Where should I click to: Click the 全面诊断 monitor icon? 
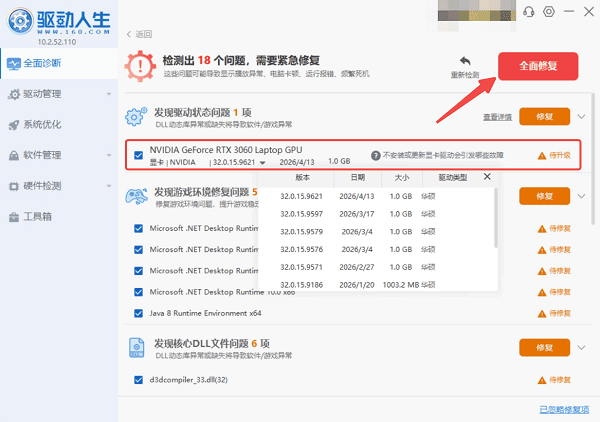click(14, 64)
